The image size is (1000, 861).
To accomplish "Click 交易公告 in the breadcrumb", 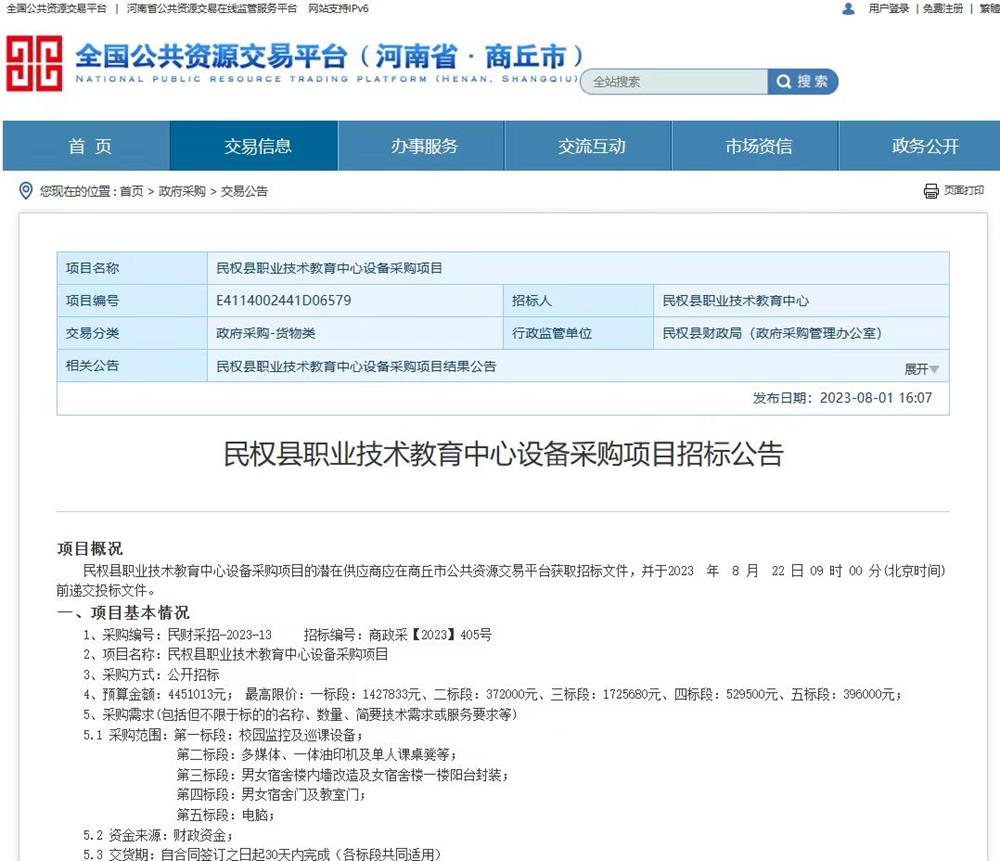I will tap(244, 191).
